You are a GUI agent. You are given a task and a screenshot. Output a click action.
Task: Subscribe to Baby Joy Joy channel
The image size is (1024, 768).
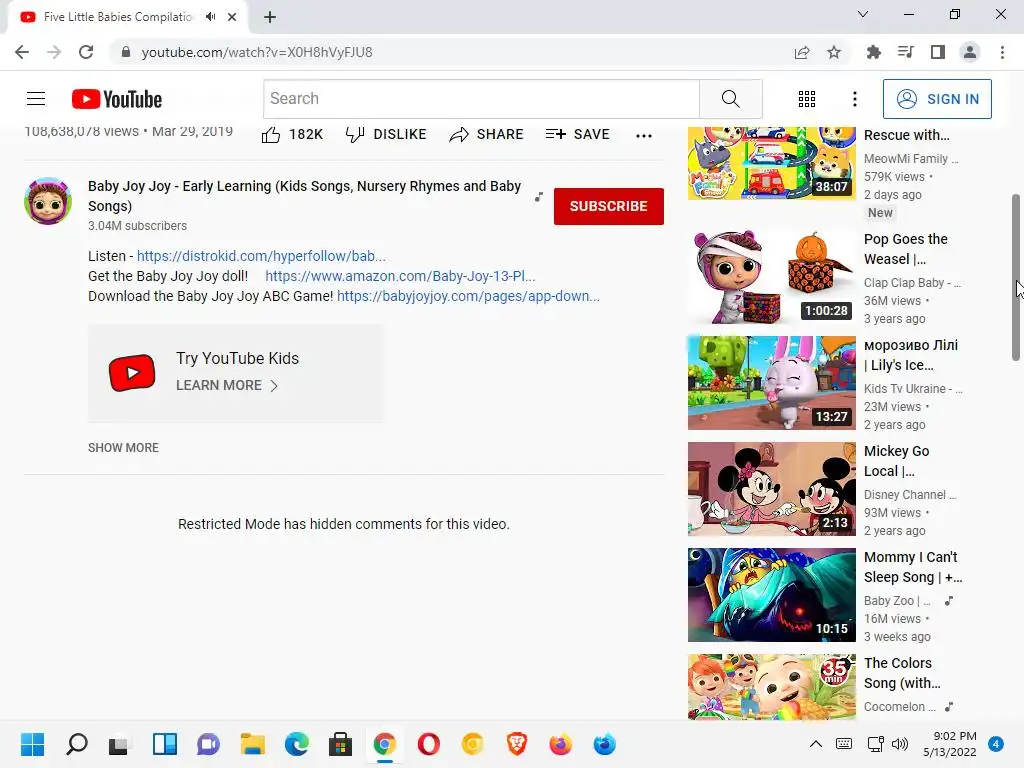pyautogui.click(x=609, y=206)
